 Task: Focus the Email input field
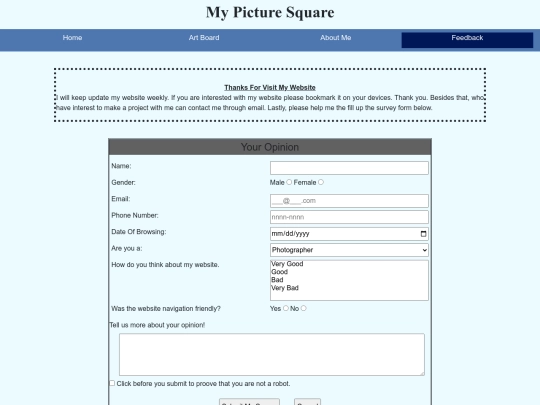click(349, 201)
